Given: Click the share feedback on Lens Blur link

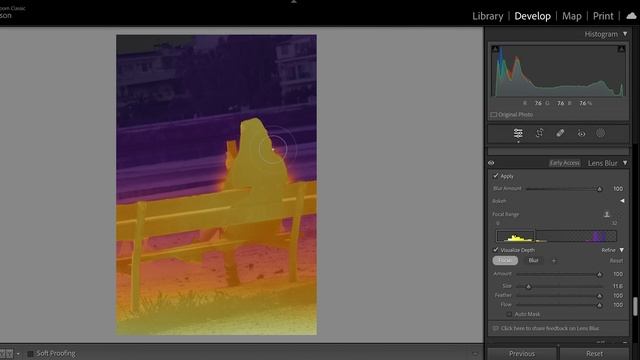Looking at the screenshot, I should 550,328.
